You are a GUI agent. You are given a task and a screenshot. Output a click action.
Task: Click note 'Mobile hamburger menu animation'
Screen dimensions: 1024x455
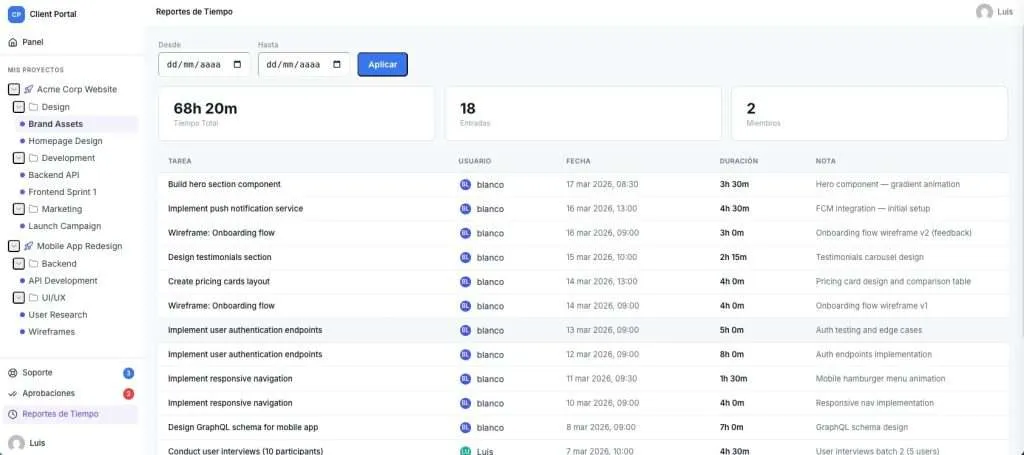click(880, 379)
